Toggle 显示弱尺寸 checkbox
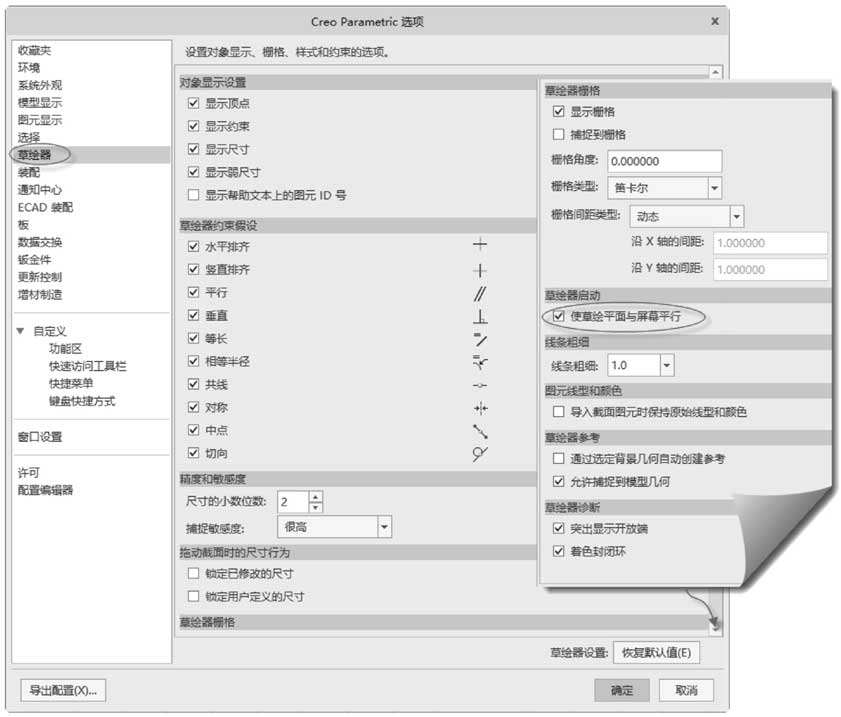 coord(194,172)
